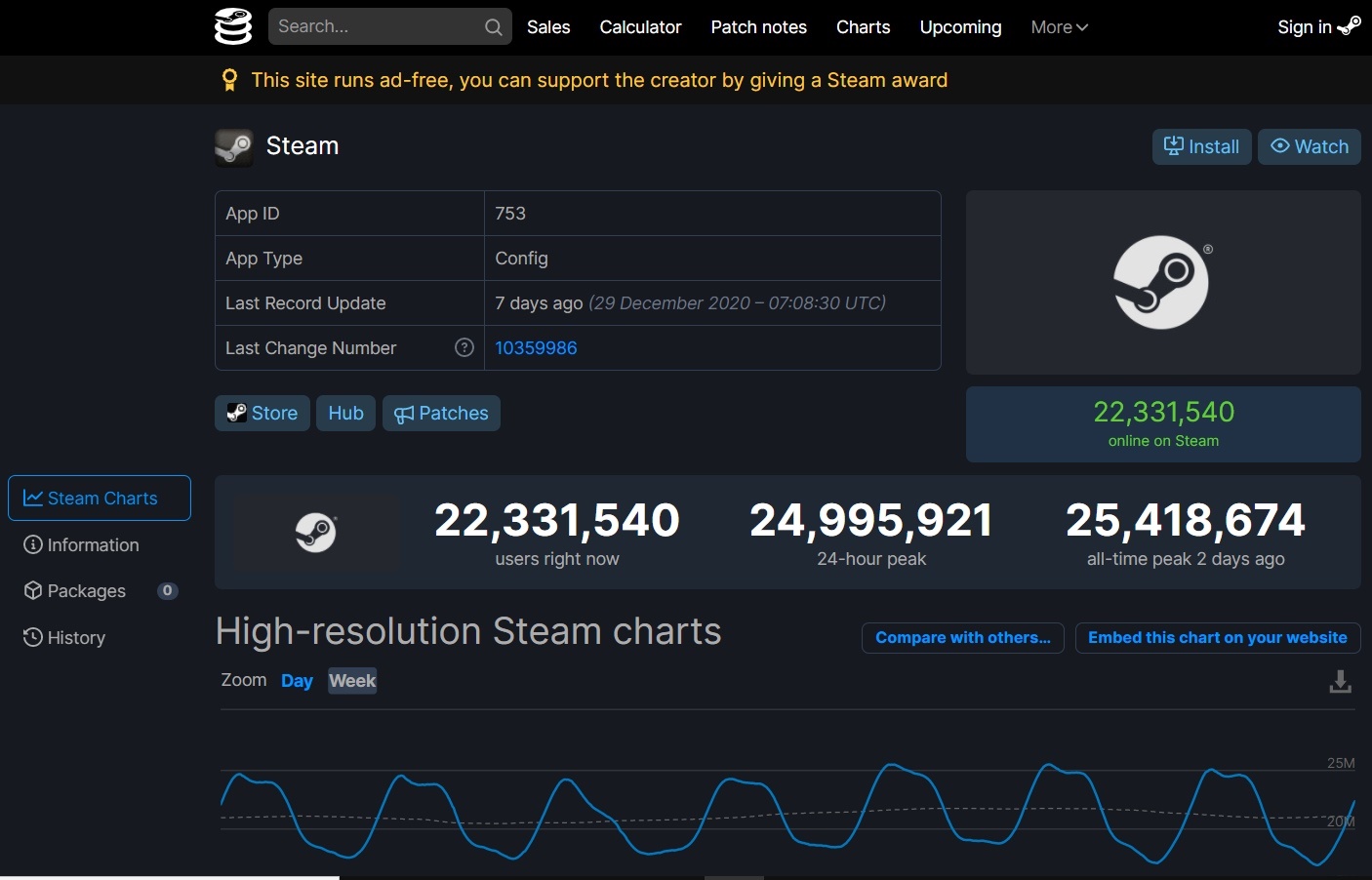Click the search magnifier icon
The image size is (1372, 880).
494,27
